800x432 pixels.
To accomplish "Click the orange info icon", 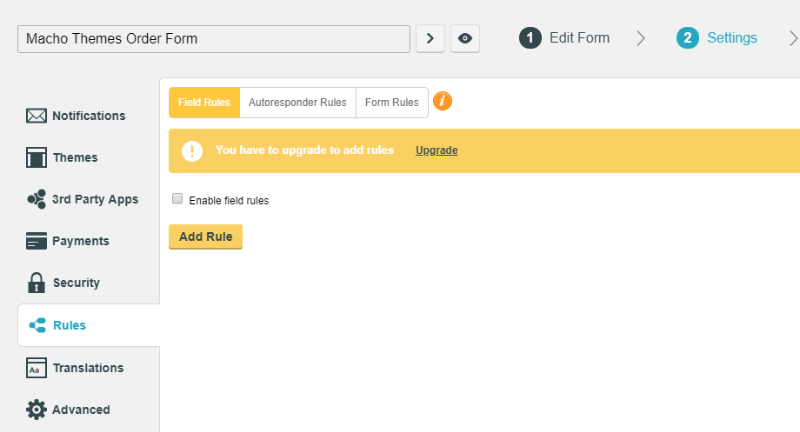I will (442, 101).
